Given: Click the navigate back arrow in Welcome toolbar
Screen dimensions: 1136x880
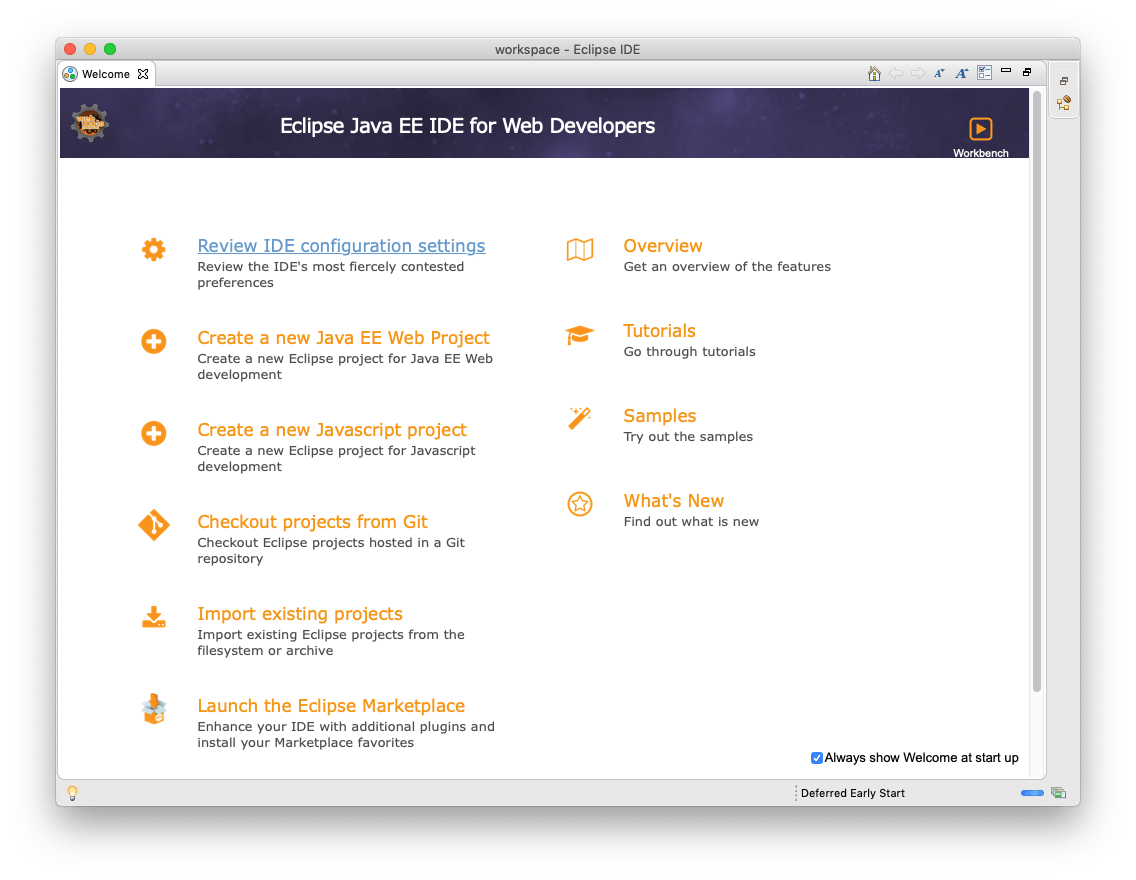Looking at the screenshot, I should pos(896,73).
